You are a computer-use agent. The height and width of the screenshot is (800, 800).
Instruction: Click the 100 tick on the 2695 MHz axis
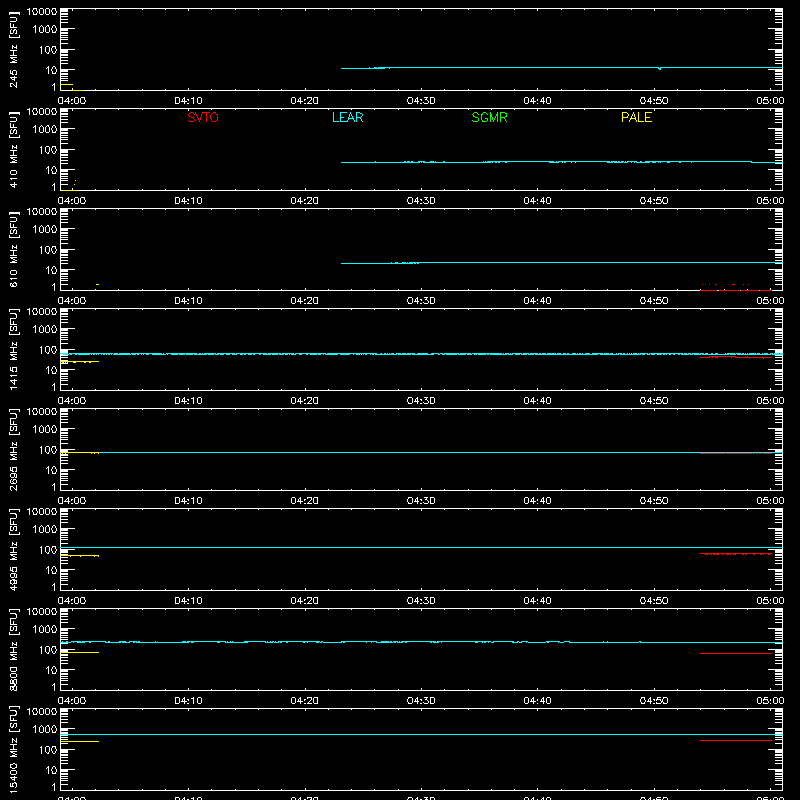(48, 450)
